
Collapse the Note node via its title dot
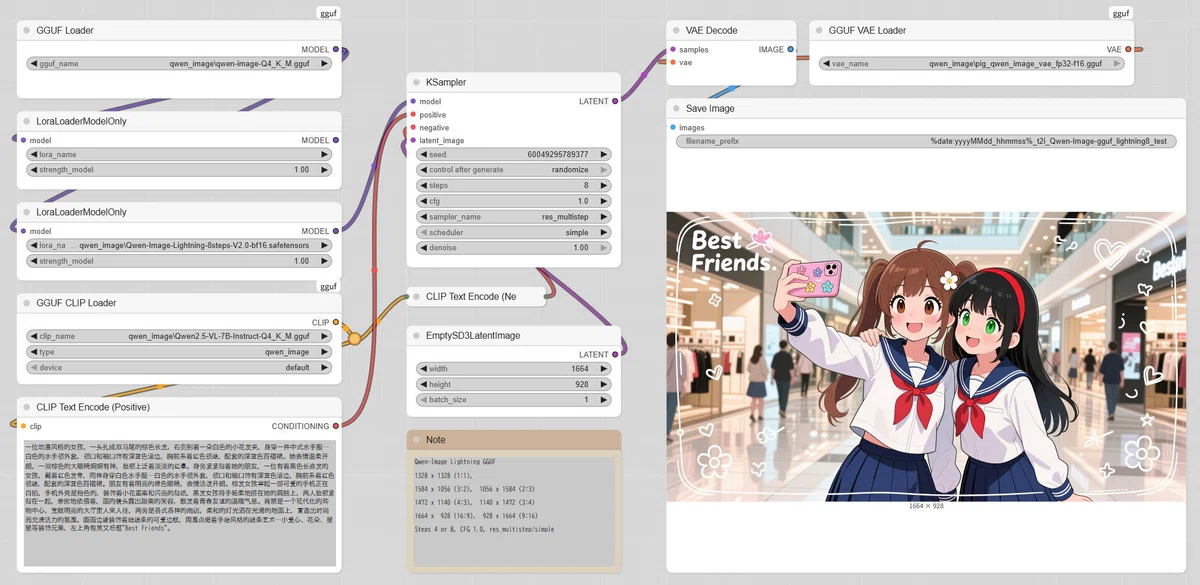coord(417,439)
